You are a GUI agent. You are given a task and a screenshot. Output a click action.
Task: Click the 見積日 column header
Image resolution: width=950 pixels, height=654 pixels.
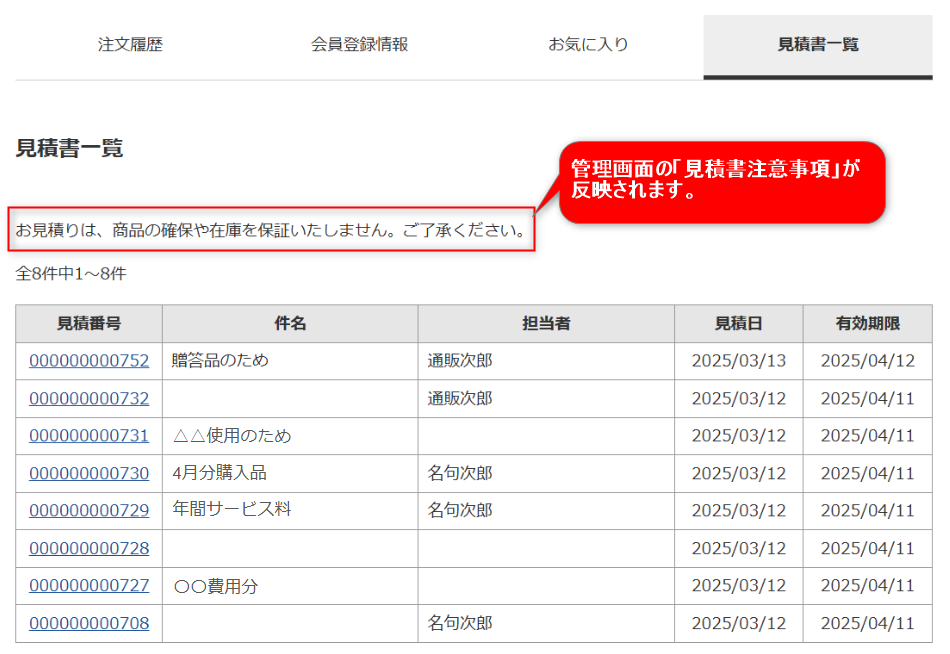738,324
